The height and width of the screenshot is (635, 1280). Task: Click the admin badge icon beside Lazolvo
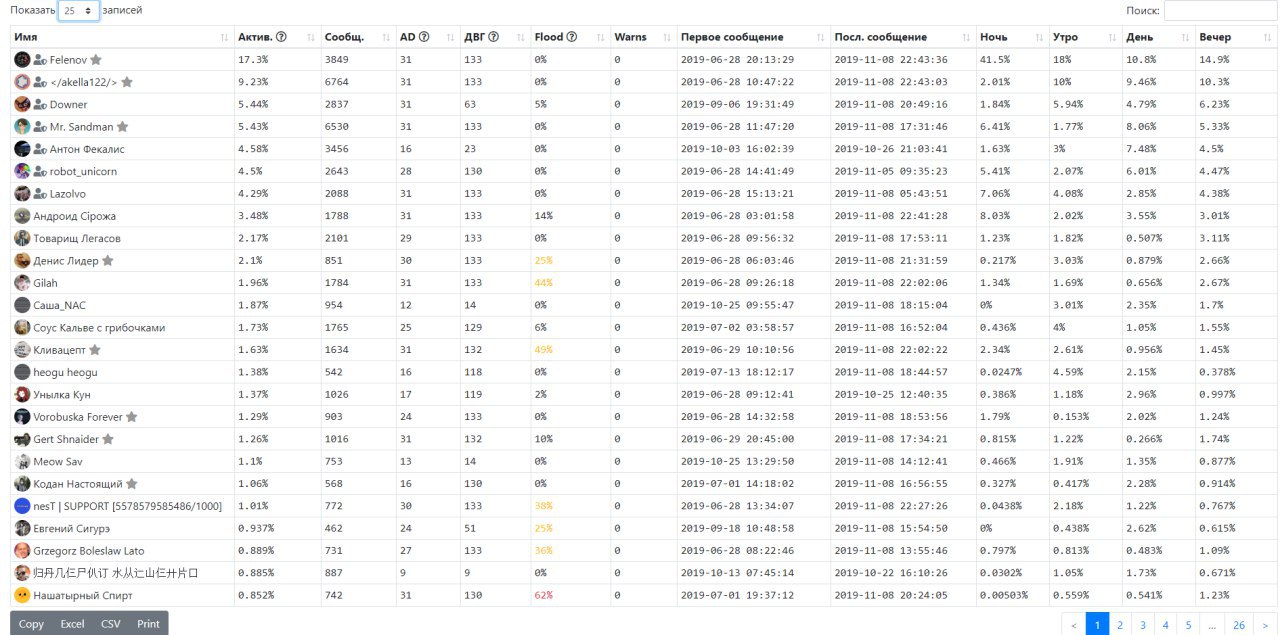coord(40,193)
